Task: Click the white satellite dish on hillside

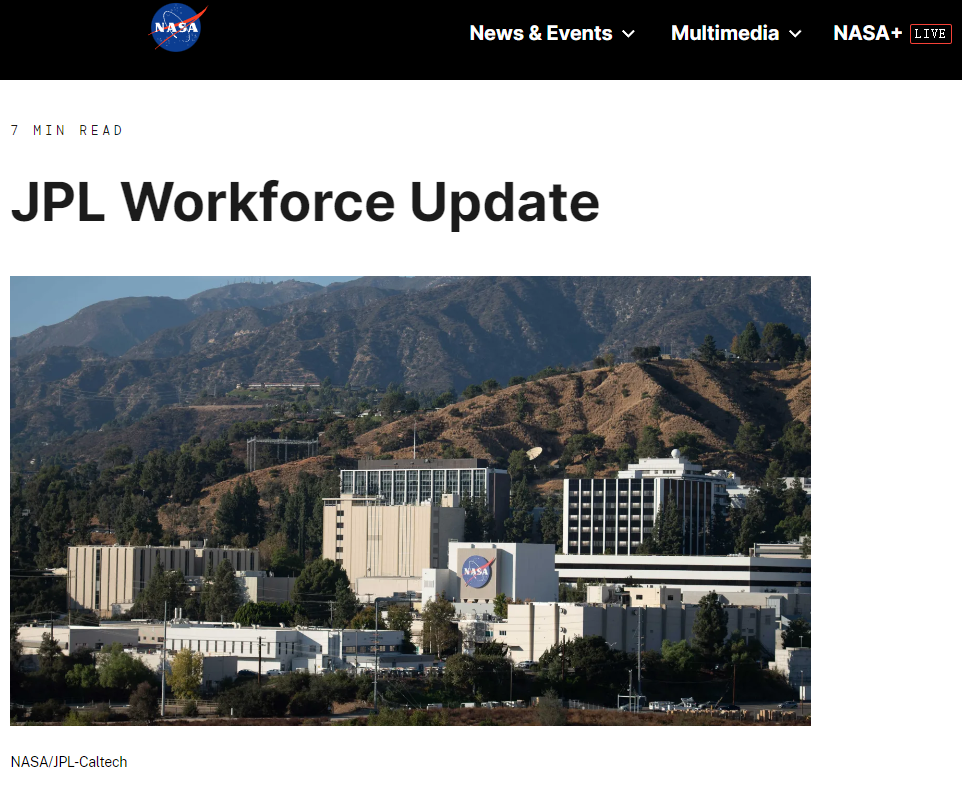Action: click(534, 454)
